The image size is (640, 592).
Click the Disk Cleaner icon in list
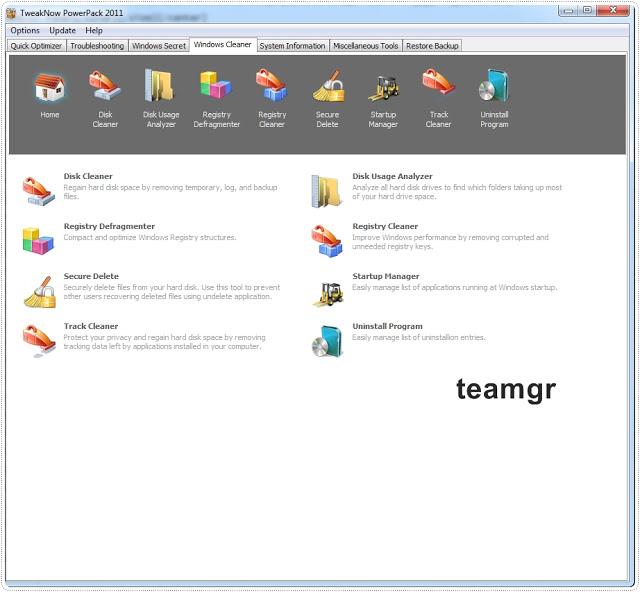39,191
